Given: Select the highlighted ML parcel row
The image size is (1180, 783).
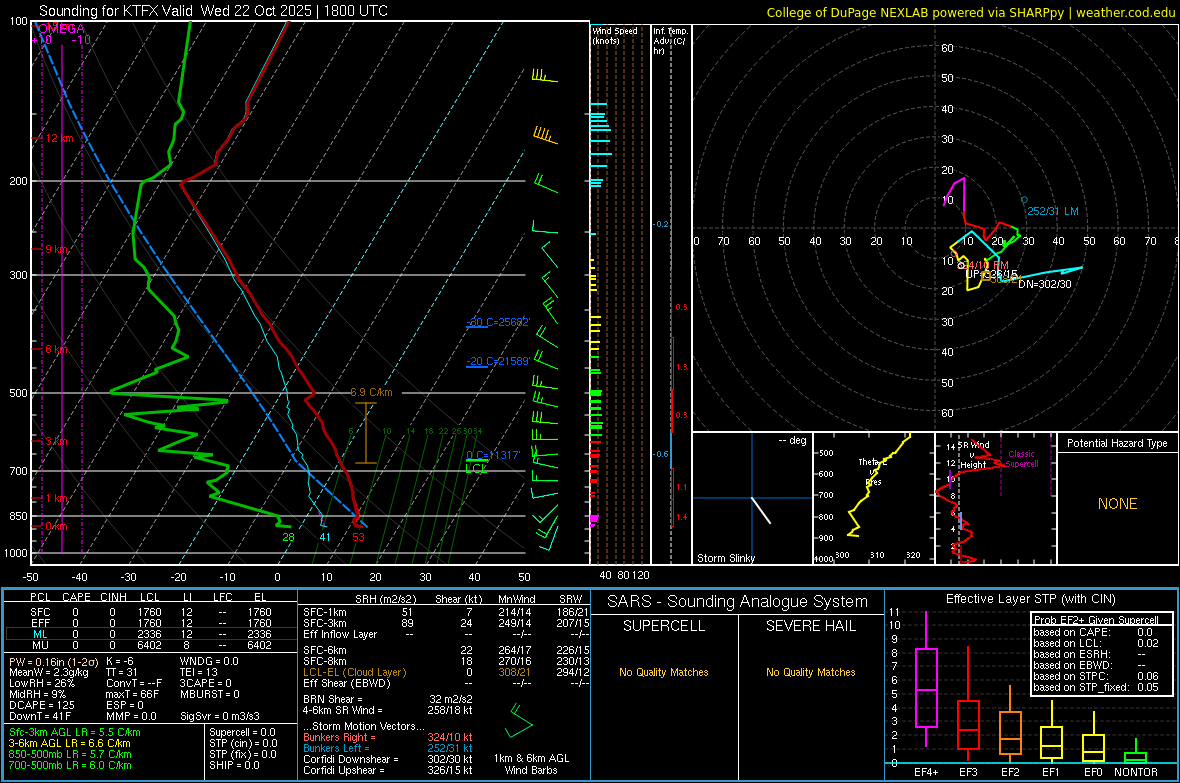Looking at the screenshot, I should [151, 634].
